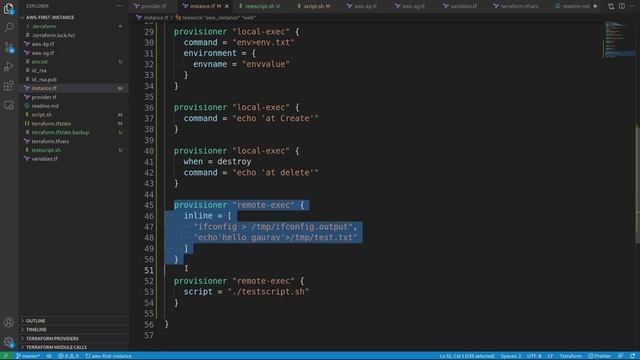This screenshot has width=640, height=360.
Task: Open provider.tf file in explorer
Action: [44, 97]
